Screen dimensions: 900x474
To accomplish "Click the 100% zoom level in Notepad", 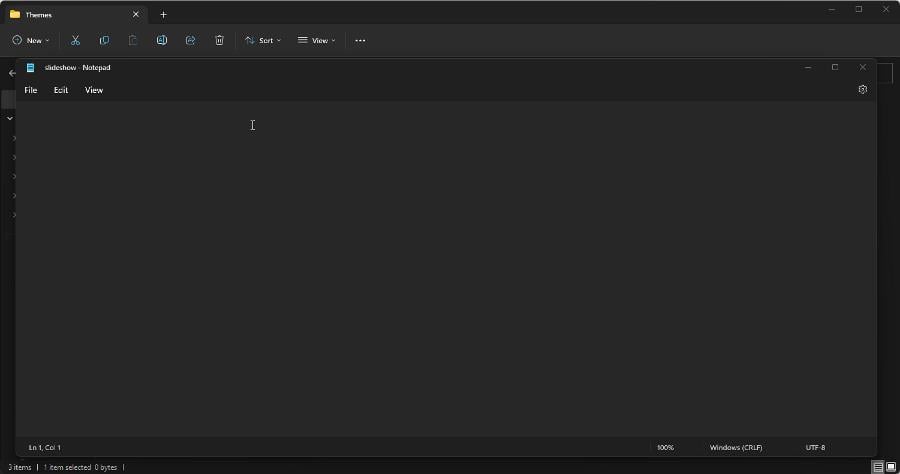I will [x=665, y=448].
